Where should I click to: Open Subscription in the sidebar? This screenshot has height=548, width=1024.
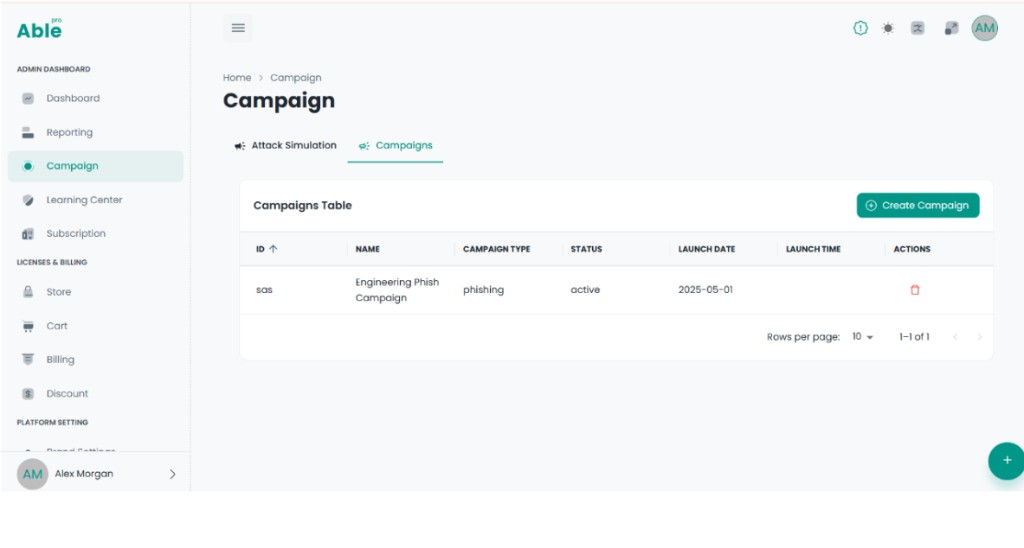95,234
